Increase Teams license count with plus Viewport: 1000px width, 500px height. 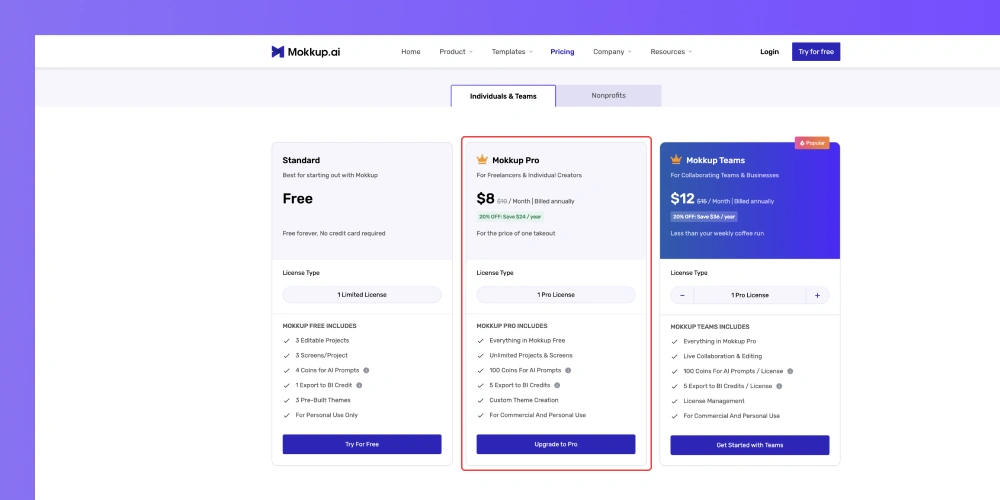tap(818, 295)
